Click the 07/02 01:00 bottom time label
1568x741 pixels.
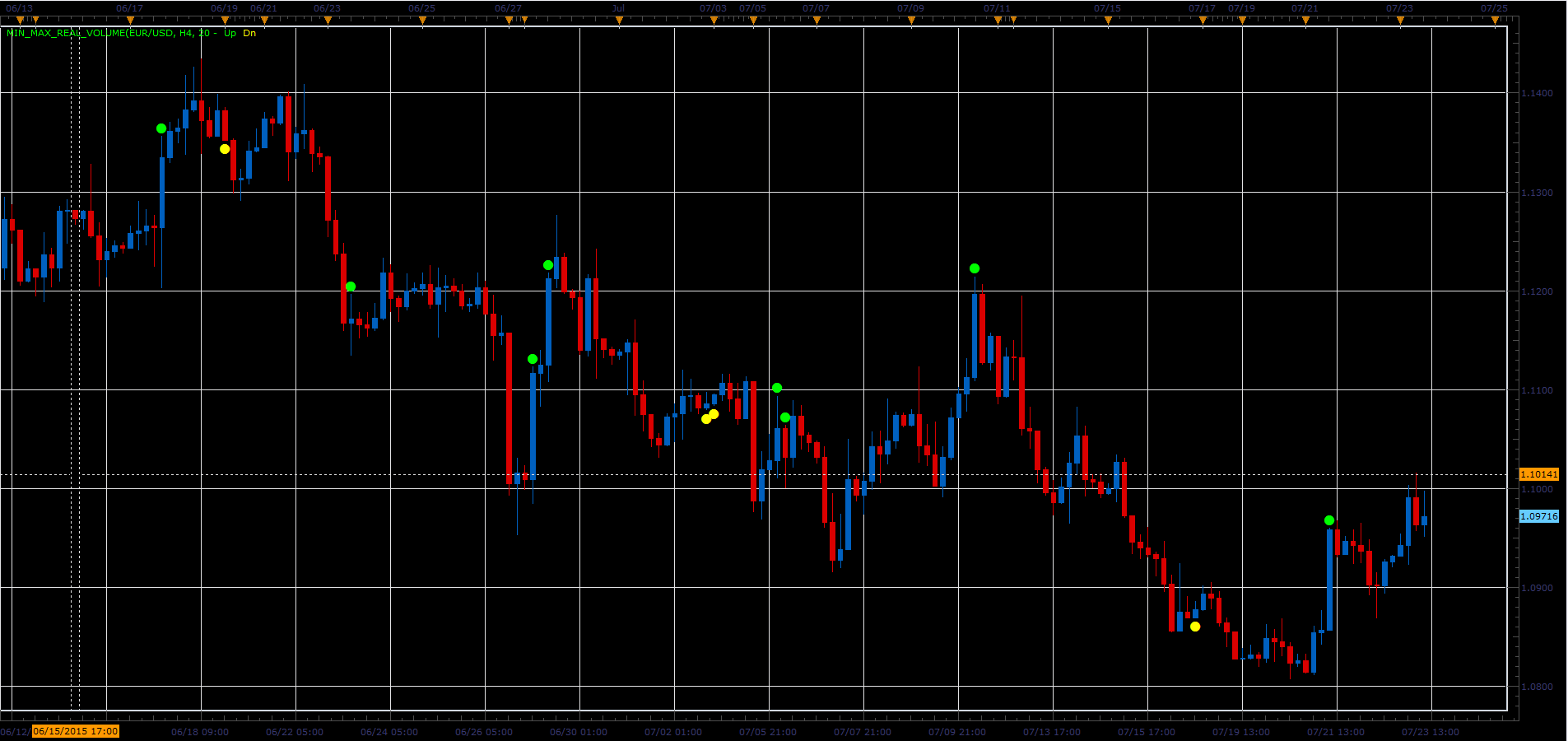[673, 732]
